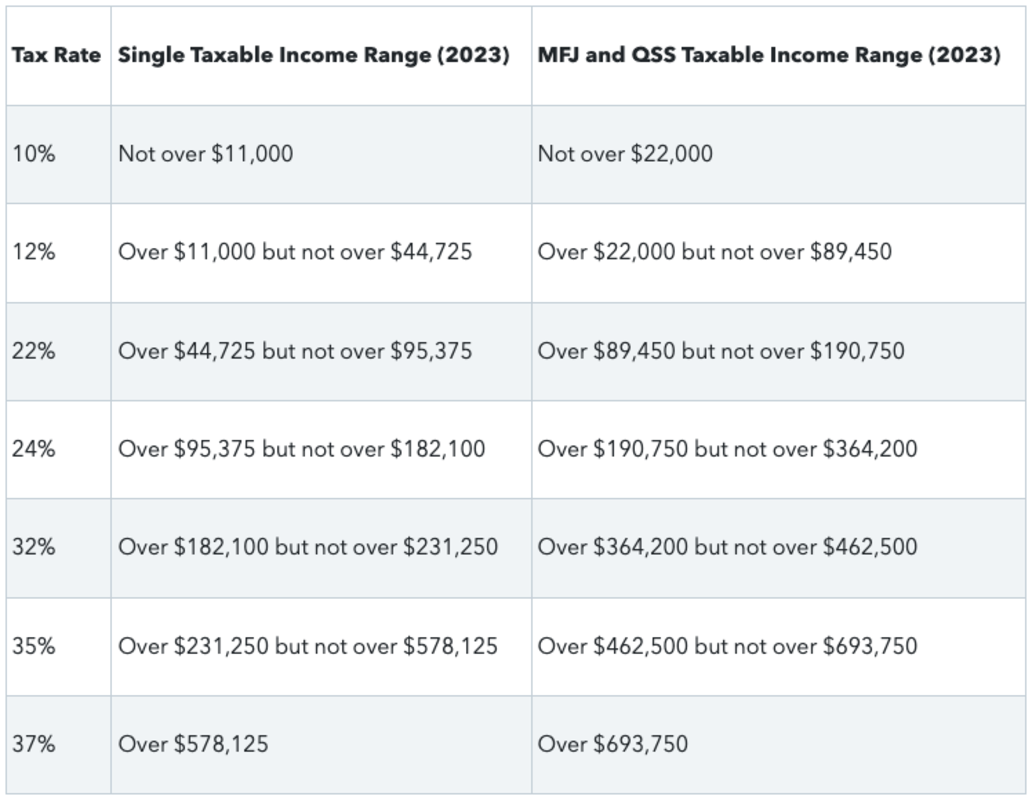1032x800 pixels.
Task: Click the 'Over $693,750' cell
Action: coord(613,744)
